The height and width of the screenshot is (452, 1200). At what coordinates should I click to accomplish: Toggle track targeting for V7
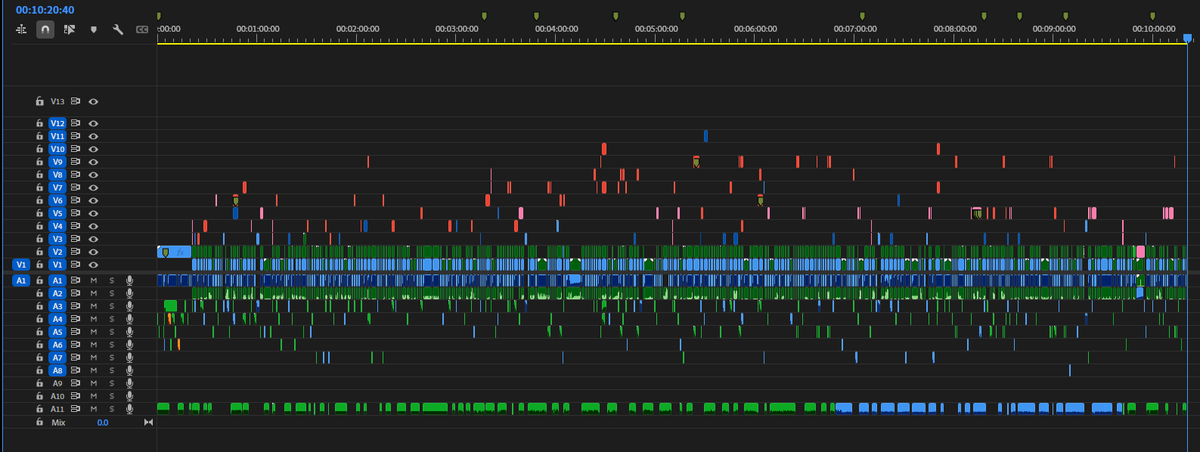click(57, 187)
